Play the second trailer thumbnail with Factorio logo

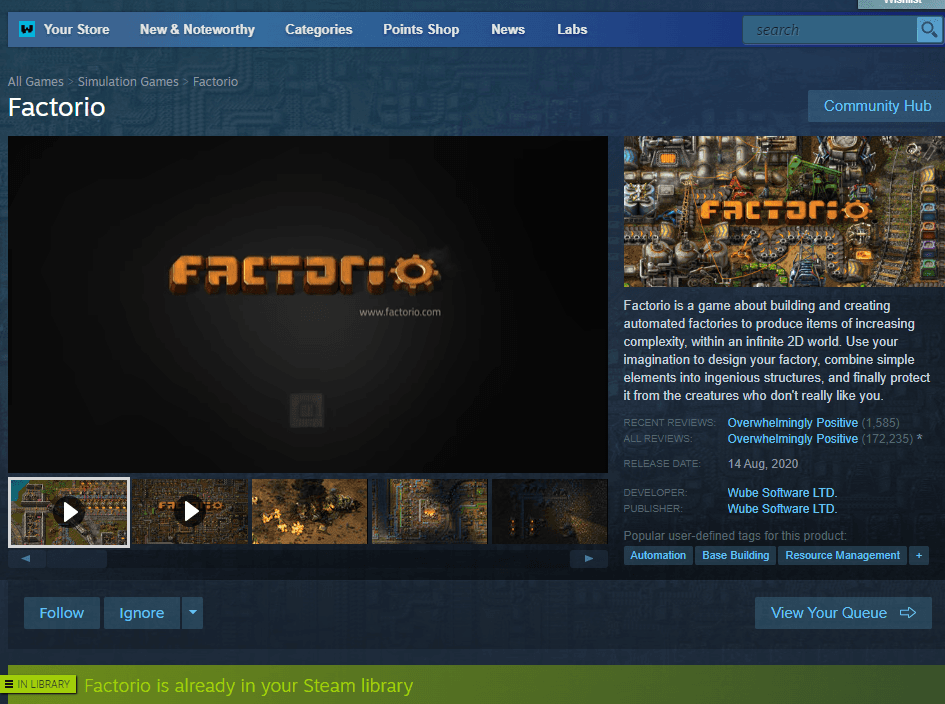coord(190,512)
